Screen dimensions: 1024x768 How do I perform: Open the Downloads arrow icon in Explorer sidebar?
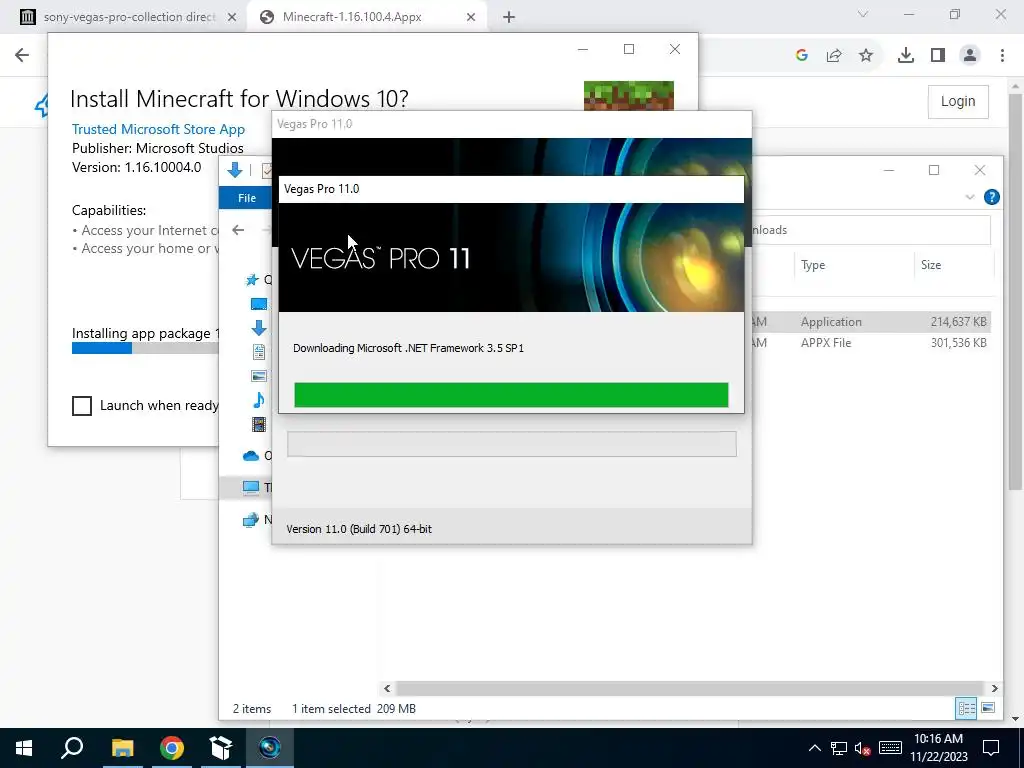pyautogui.click(x=259, y=328)
